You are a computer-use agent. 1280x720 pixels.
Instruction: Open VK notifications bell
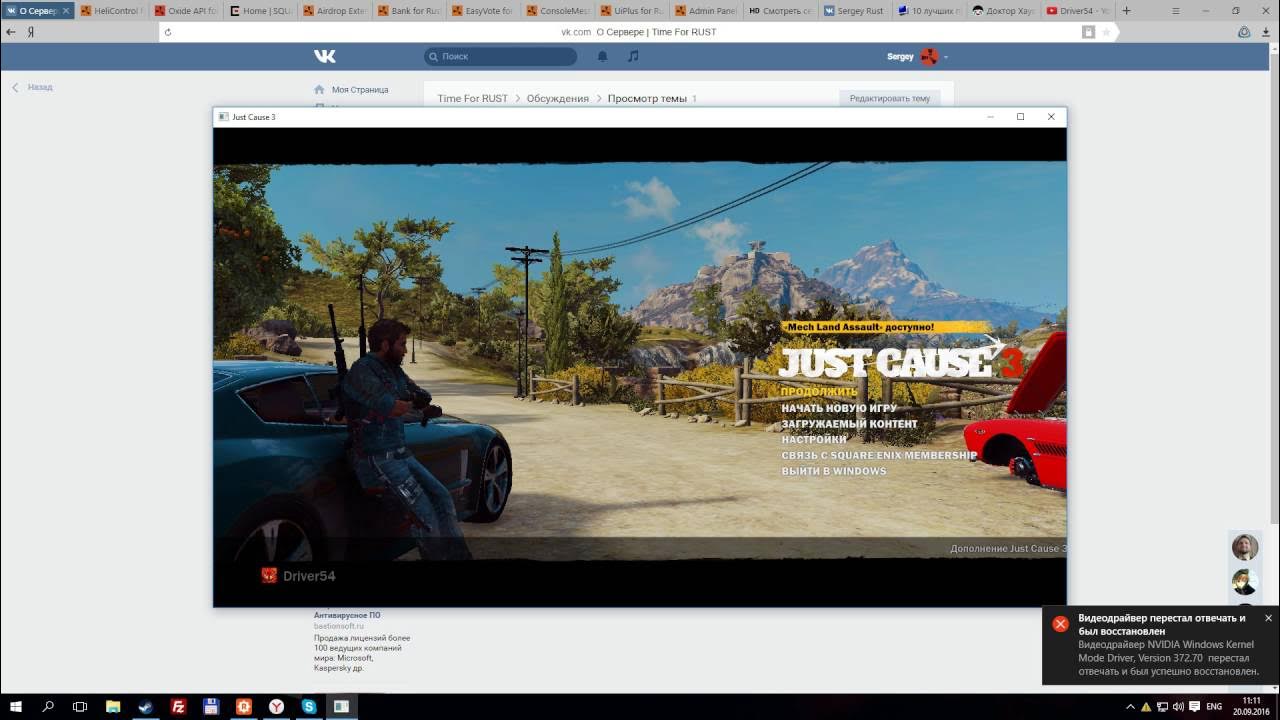[602, 56]
